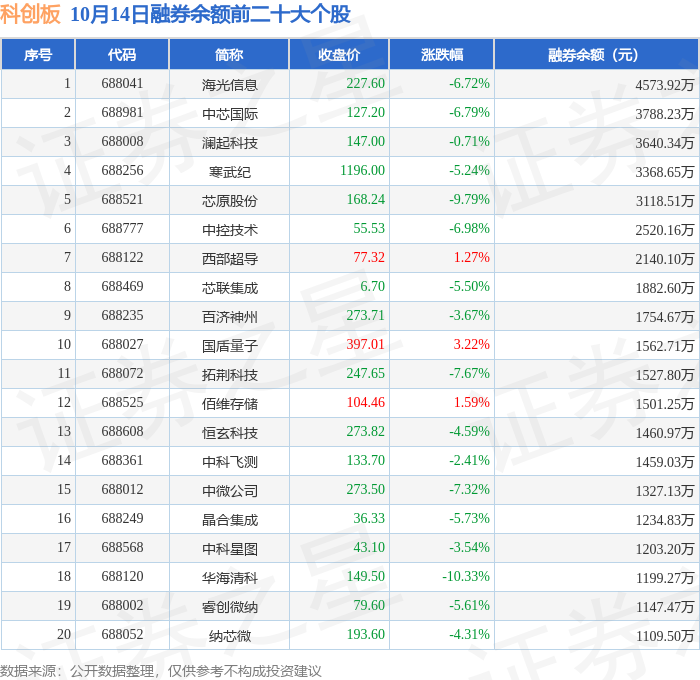Click closing price 133.70
This screenshot has height=680, width=700.
click(x=366, y=461)
